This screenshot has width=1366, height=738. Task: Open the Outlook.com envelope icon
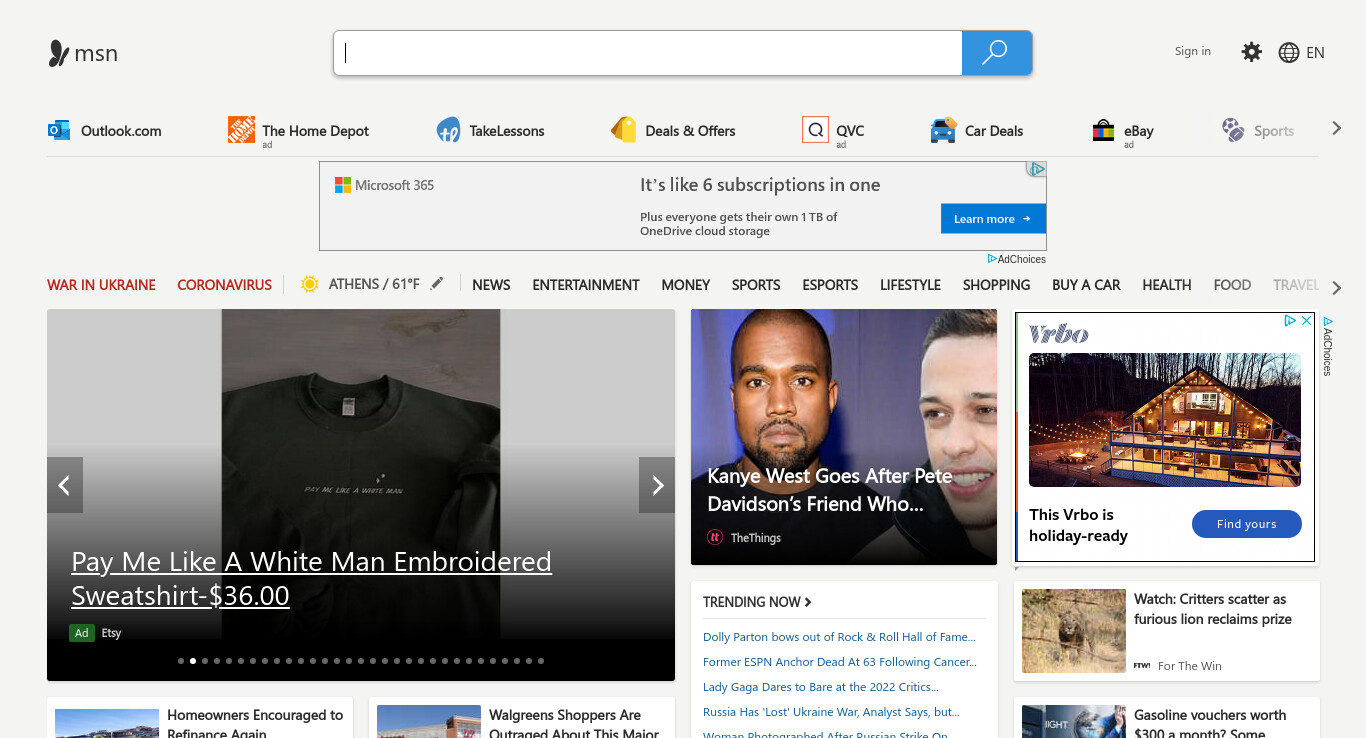(x=59, y=130)
